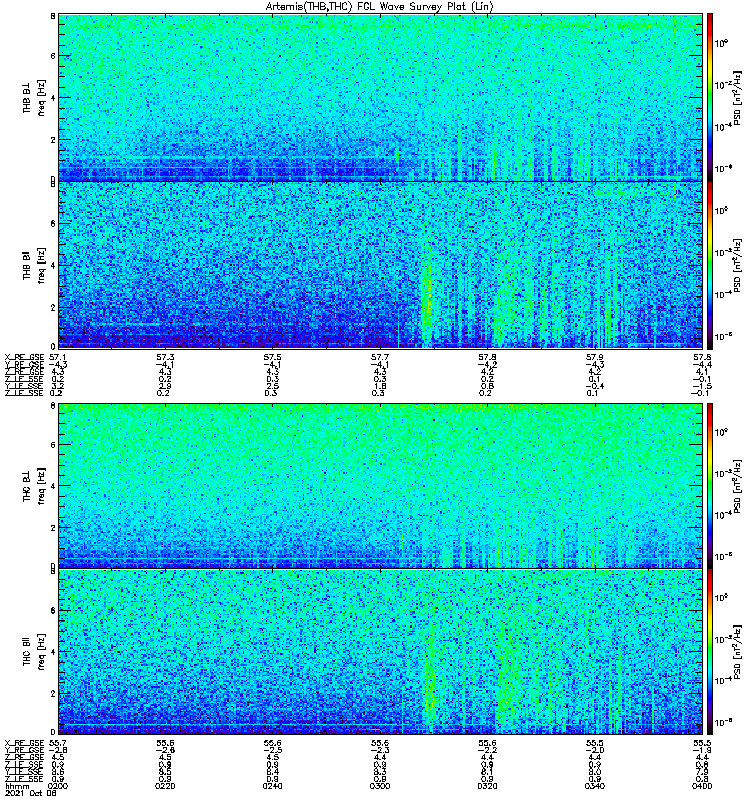Click the THB B∥ spectrogram panel
The height and width of the screenshot is (800, 750).
coord(381,266)
